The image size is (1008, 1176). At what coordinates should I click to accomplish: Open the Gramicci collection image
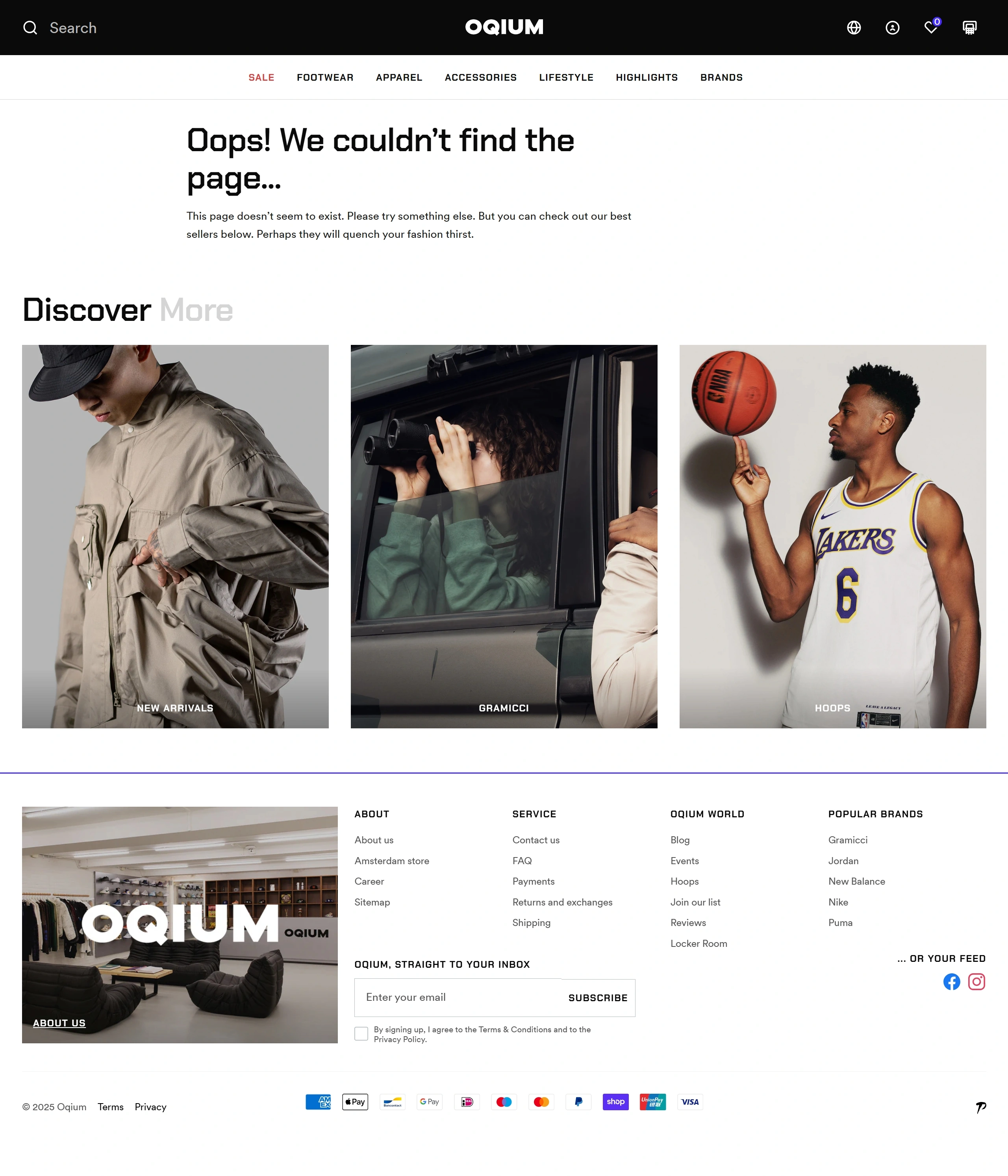pyautogui.click(x=504, y=536)
